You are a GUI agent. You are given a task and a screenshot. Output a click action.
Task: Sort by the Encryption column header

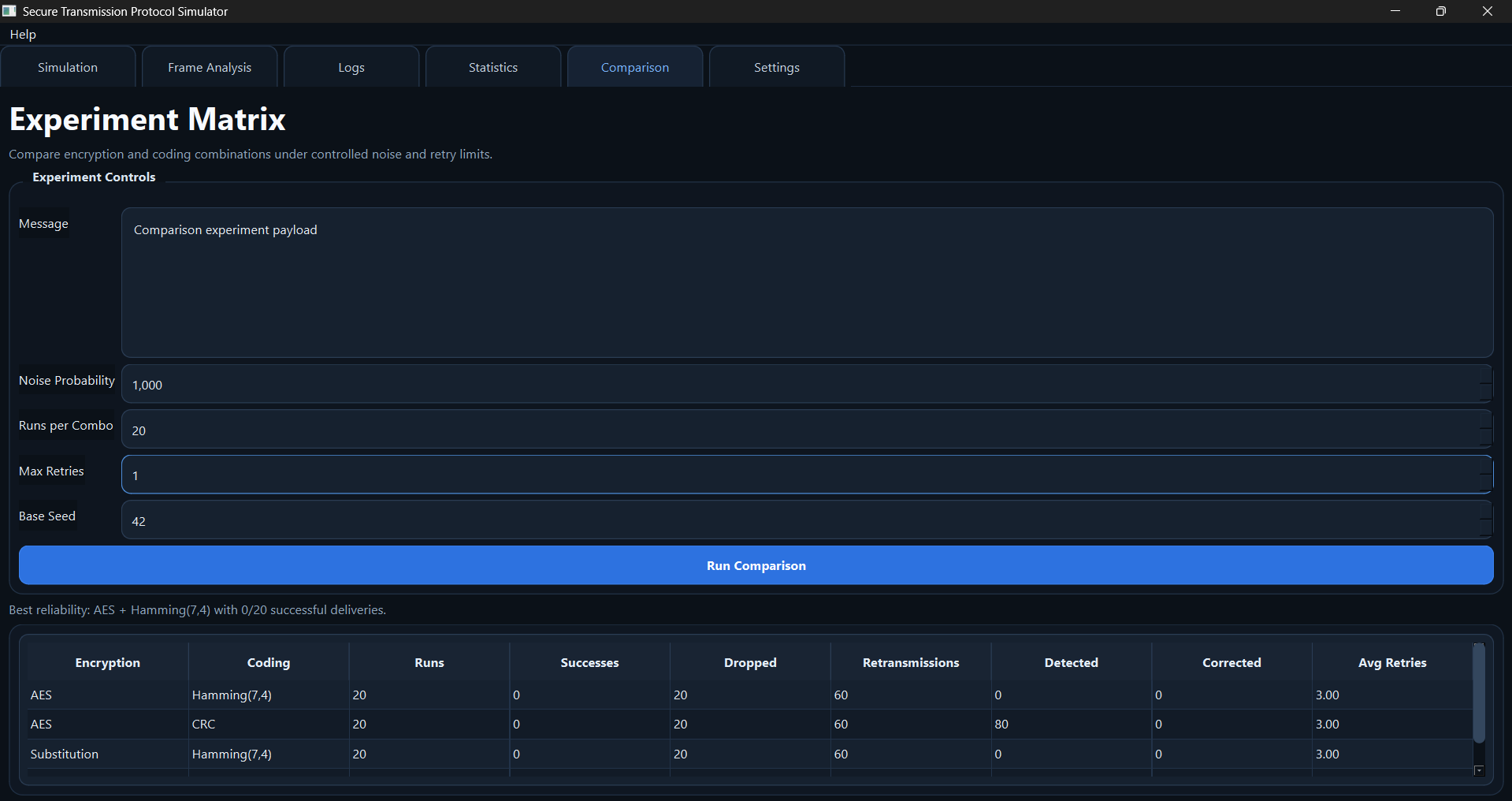[108, 662]
